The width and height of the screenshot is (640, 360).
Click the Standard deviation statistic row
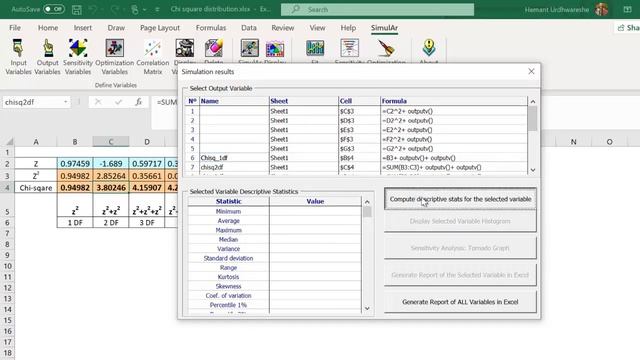[x=274, y=258]
